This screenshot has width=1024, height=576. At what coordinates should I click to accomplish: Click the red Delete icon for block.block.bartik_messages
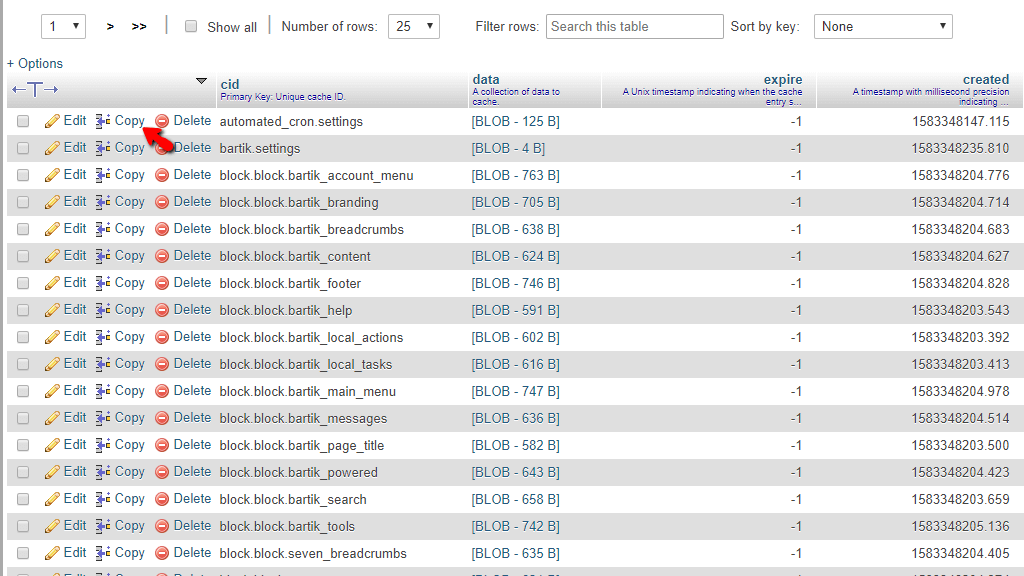(x=162, y=418)
